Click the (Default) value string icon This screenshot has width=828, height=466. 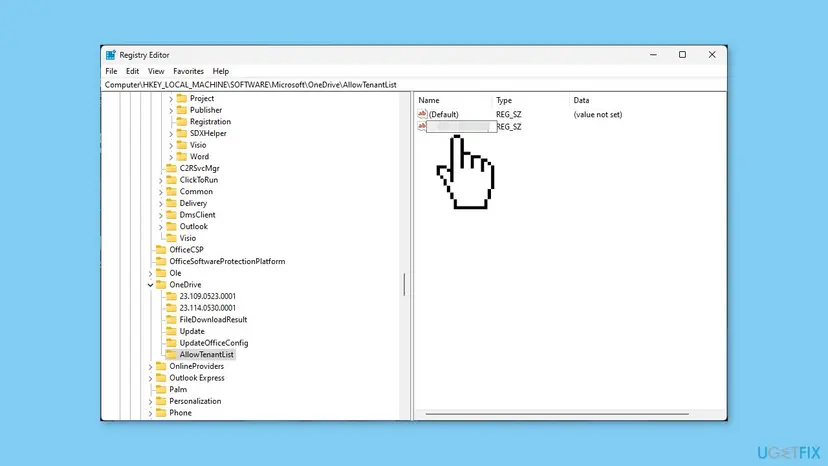[422, 114]
